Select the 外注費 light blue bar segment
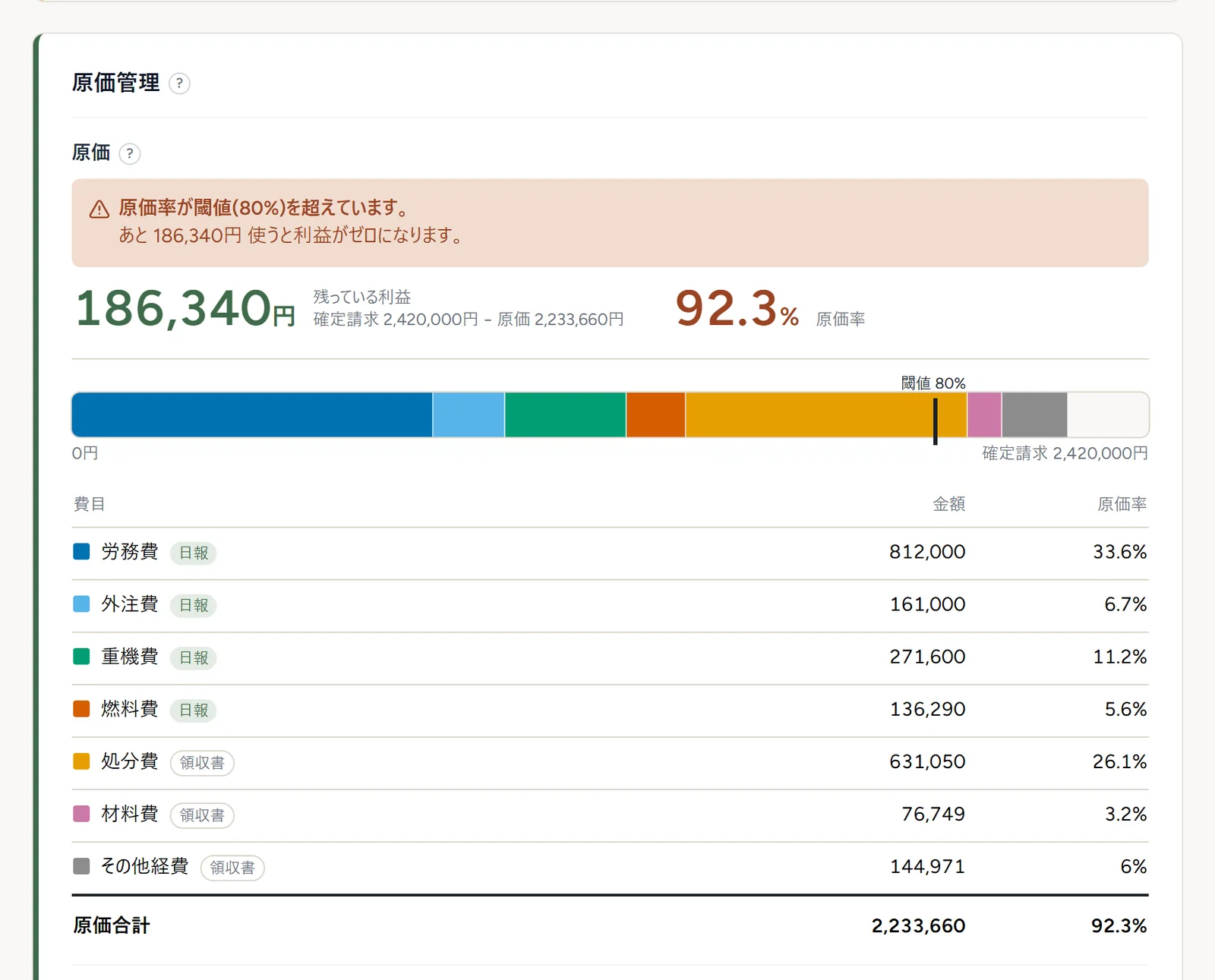 [x=469, y=414]
